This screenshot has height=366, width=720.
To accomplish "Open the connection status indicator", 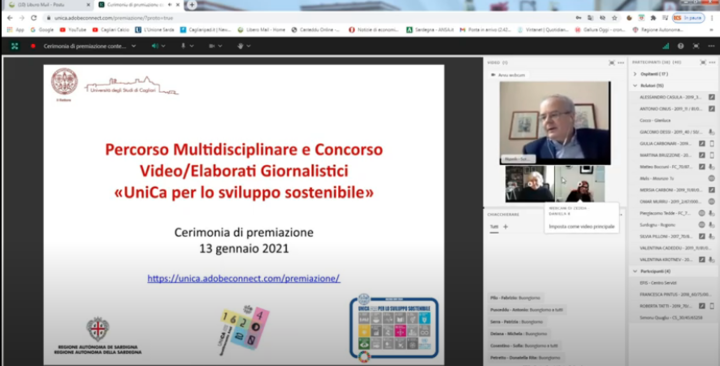I will tap(666, 46).
